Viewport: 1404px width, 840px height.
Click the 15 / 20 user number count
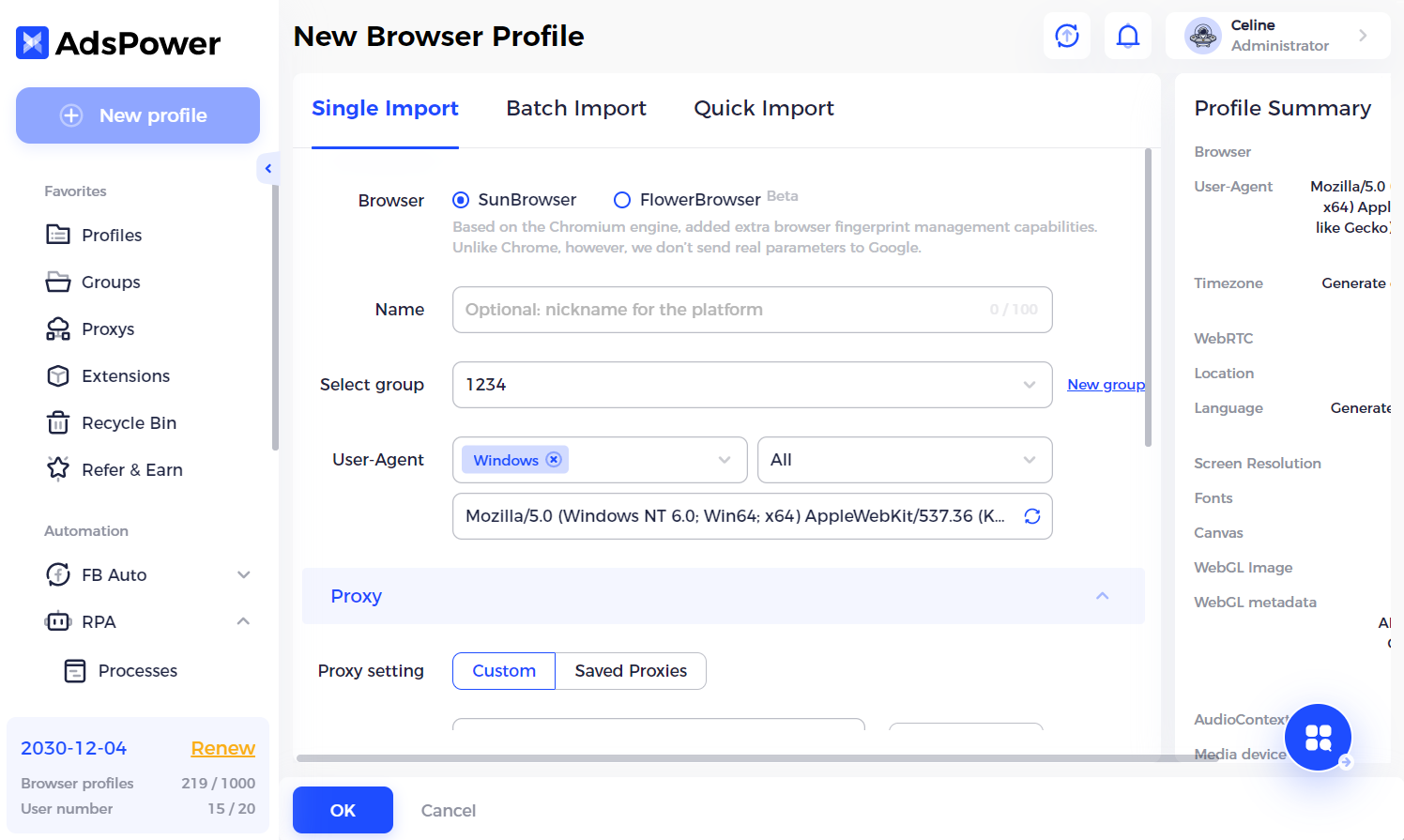(x=231, y=808)
